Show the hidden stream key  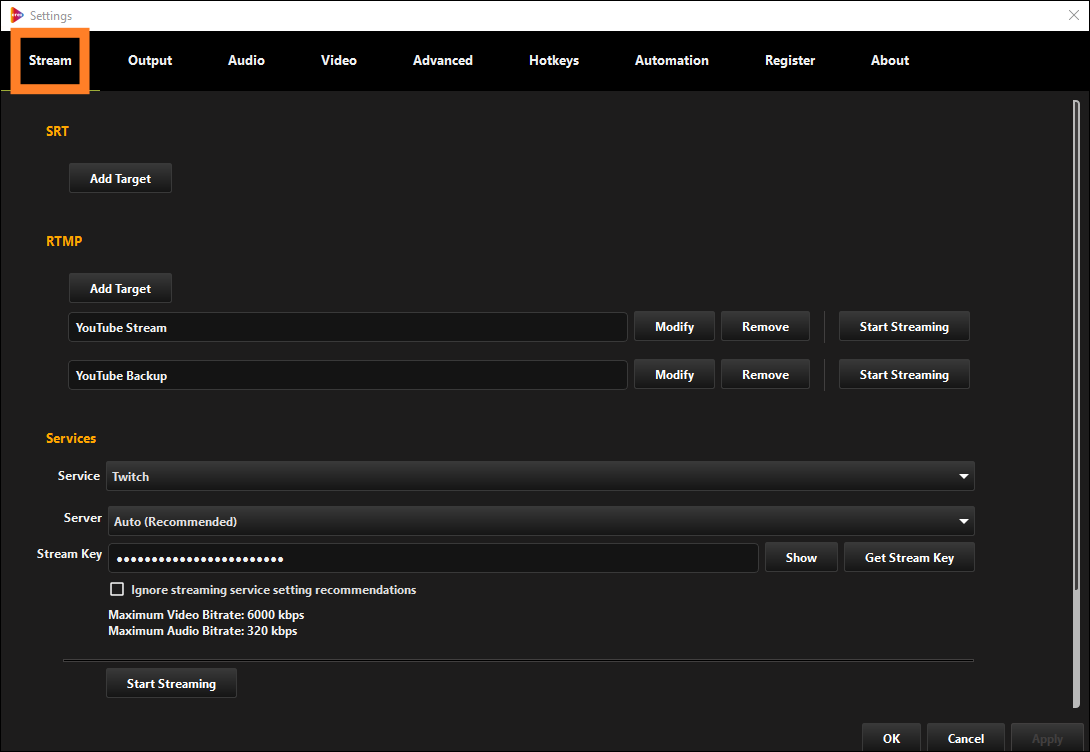point(801,557)
